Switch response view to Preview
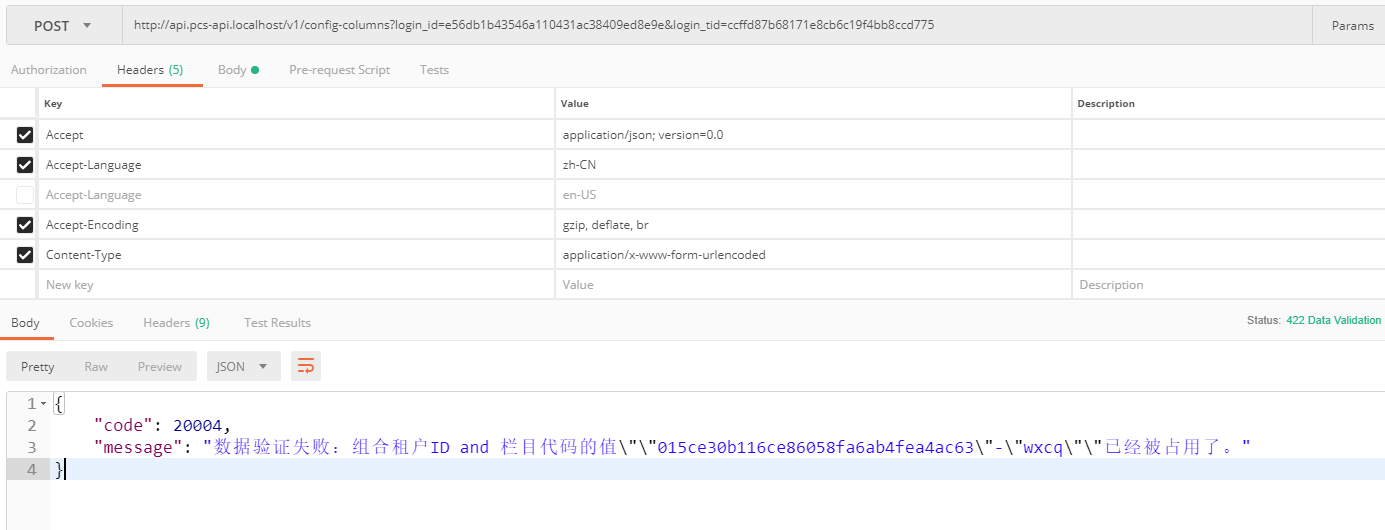Screen dimensions: 1385x530 [160, 366]
